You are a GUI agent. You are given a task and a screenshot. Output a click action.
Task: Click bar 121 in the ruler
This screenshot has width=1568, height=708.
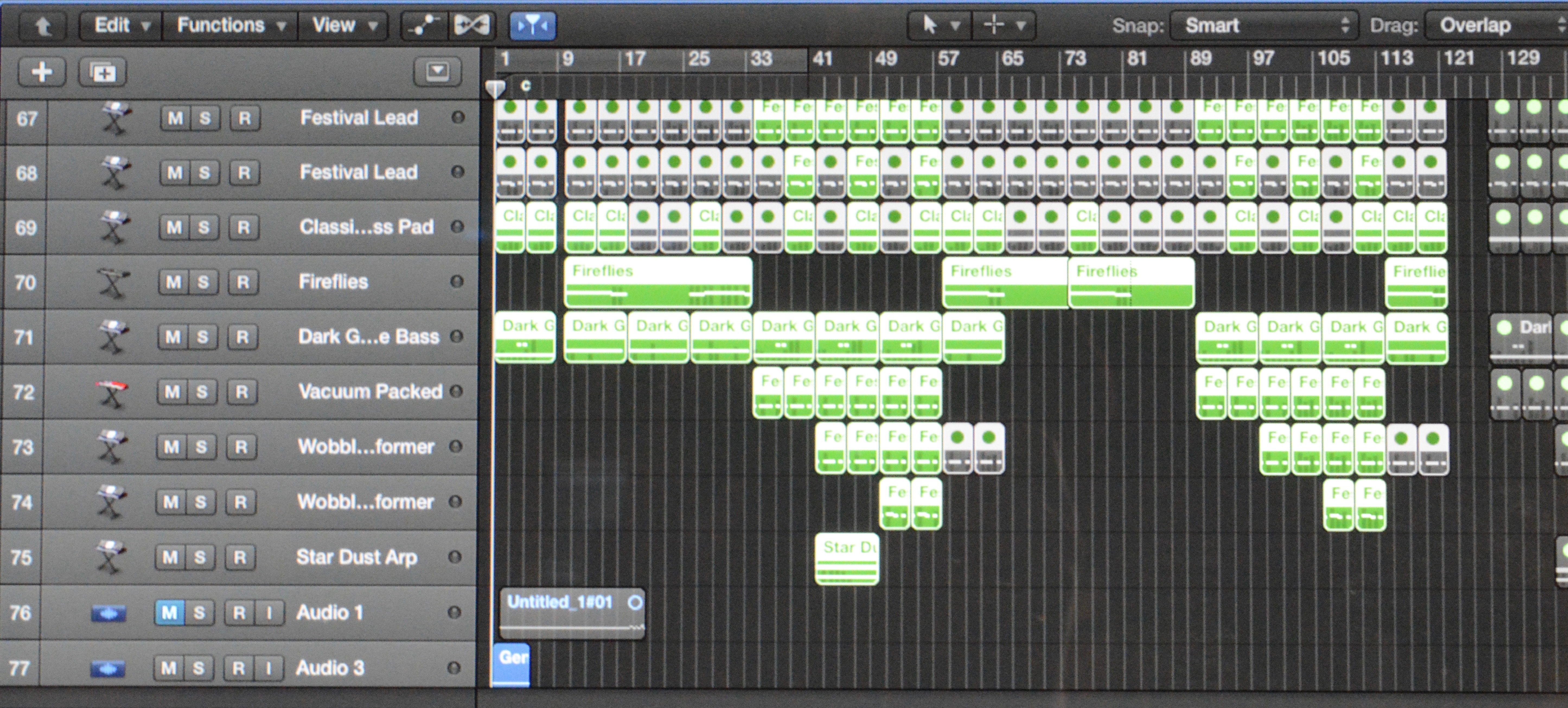(x=1459, y=58)
